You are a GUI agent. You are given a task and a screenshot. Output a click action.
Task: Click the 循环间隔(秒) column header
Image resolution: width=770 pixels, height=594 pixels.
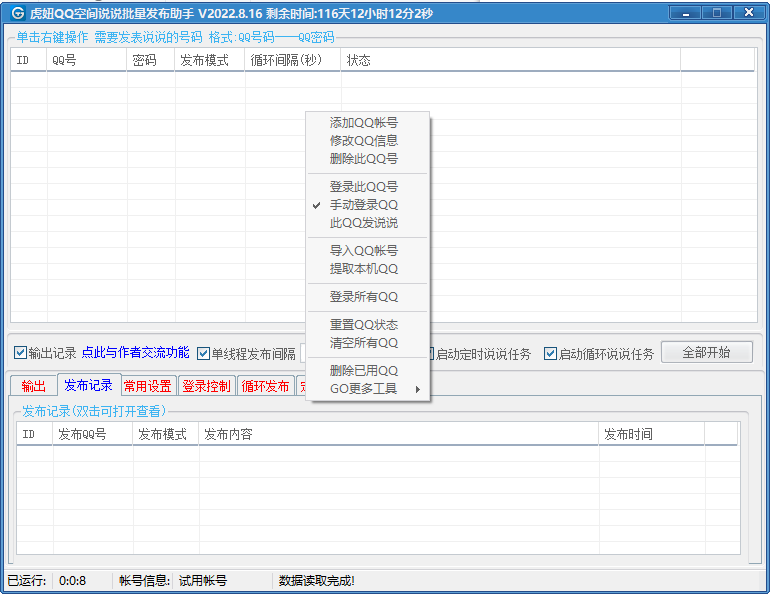coord(293,60)
